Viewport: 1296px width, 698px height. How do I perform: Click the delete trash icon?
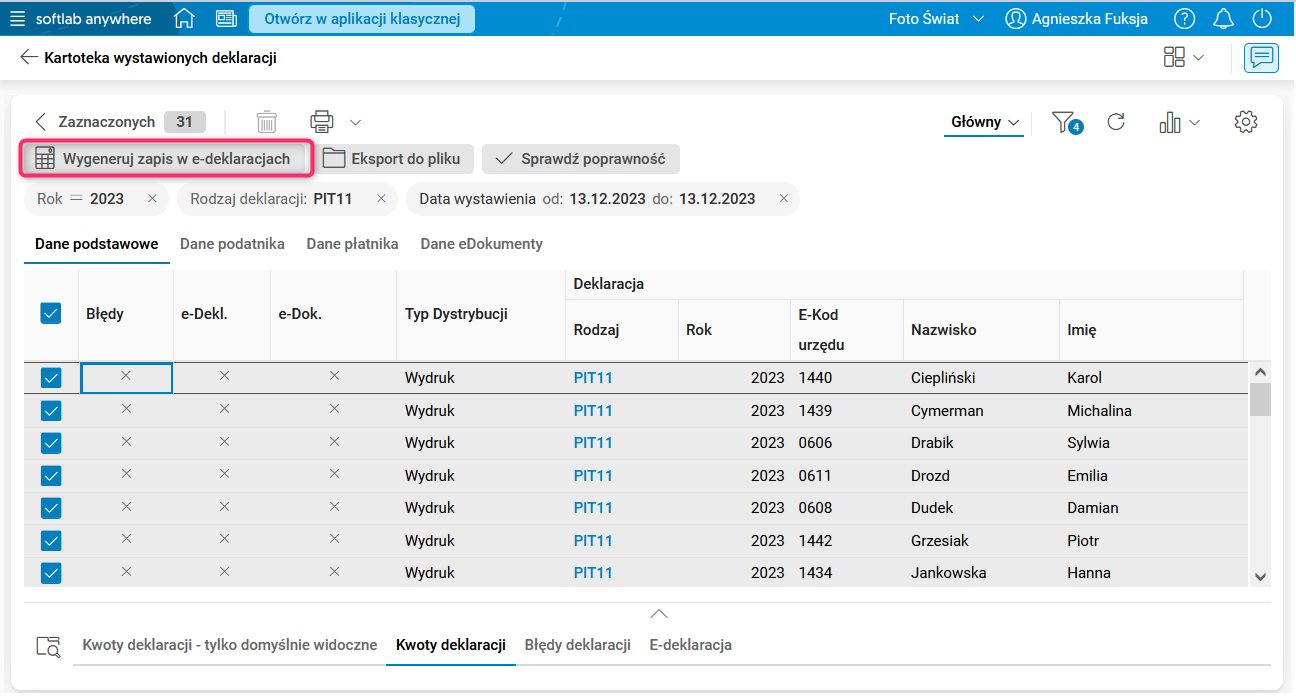pyautogui.click(x=267, y=122)
